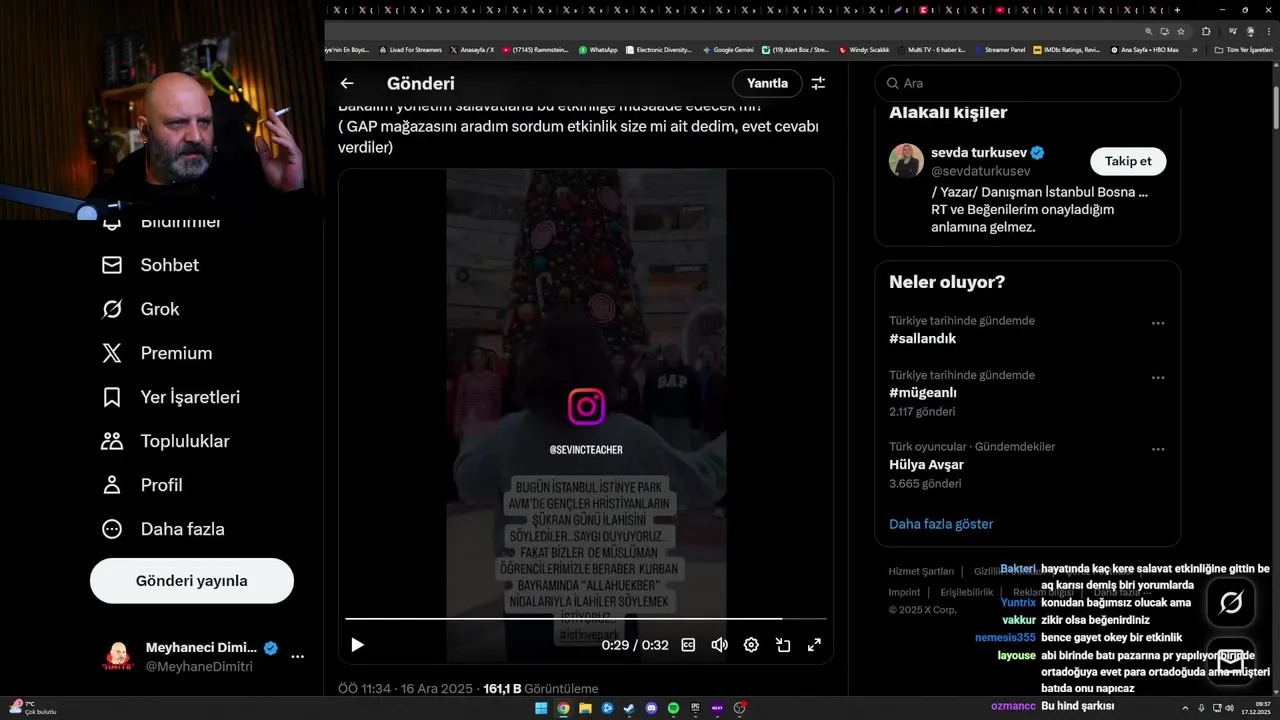Open Spotify from taskbar
The height and width of the screenshot is (720, 1280).
[x=673, y=708]
